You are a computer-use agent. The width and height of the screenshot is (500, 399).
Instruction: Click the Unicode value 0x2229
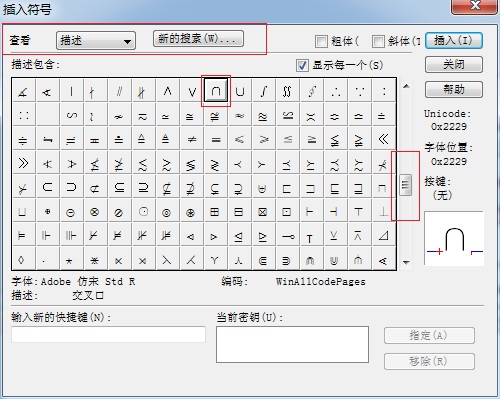449,127
